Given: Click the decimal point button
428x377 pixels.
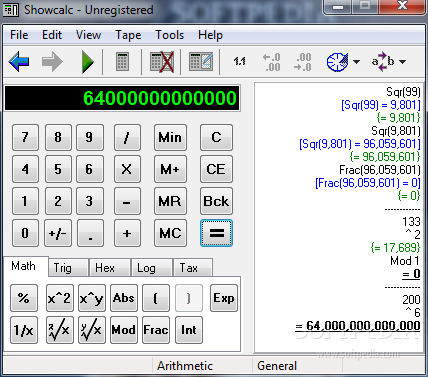Looking at the screenshot, I should tap(90, 233).
